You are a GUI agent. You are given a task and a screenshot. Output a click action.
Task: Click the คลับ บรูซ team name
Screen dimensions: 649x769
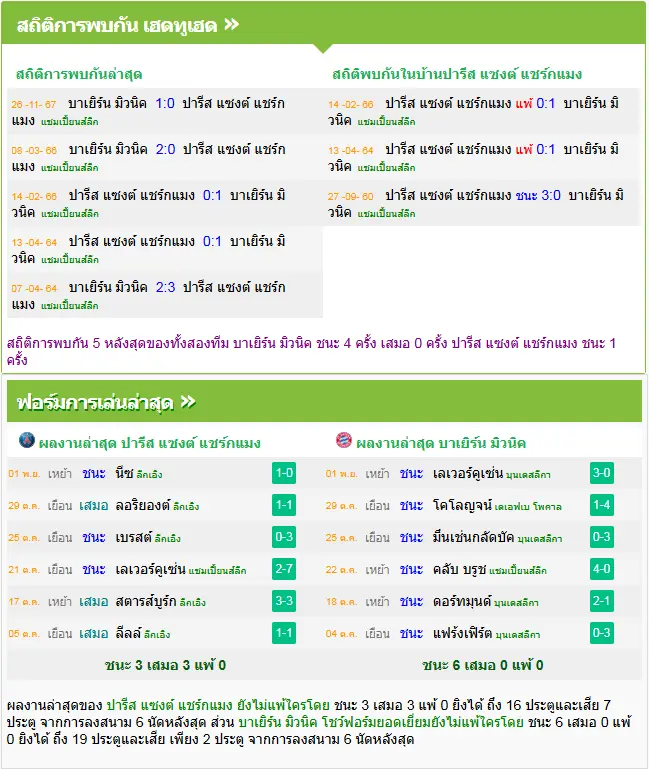point(459,569)
